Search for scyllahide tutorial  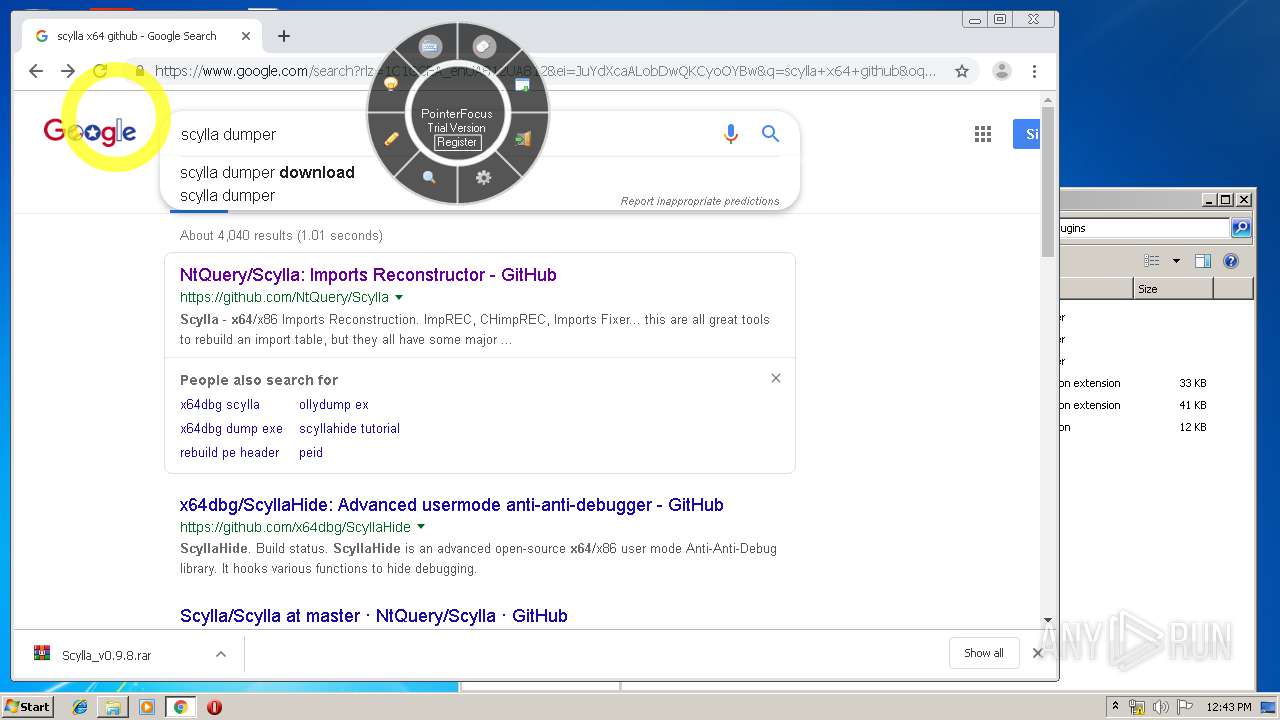349,428
